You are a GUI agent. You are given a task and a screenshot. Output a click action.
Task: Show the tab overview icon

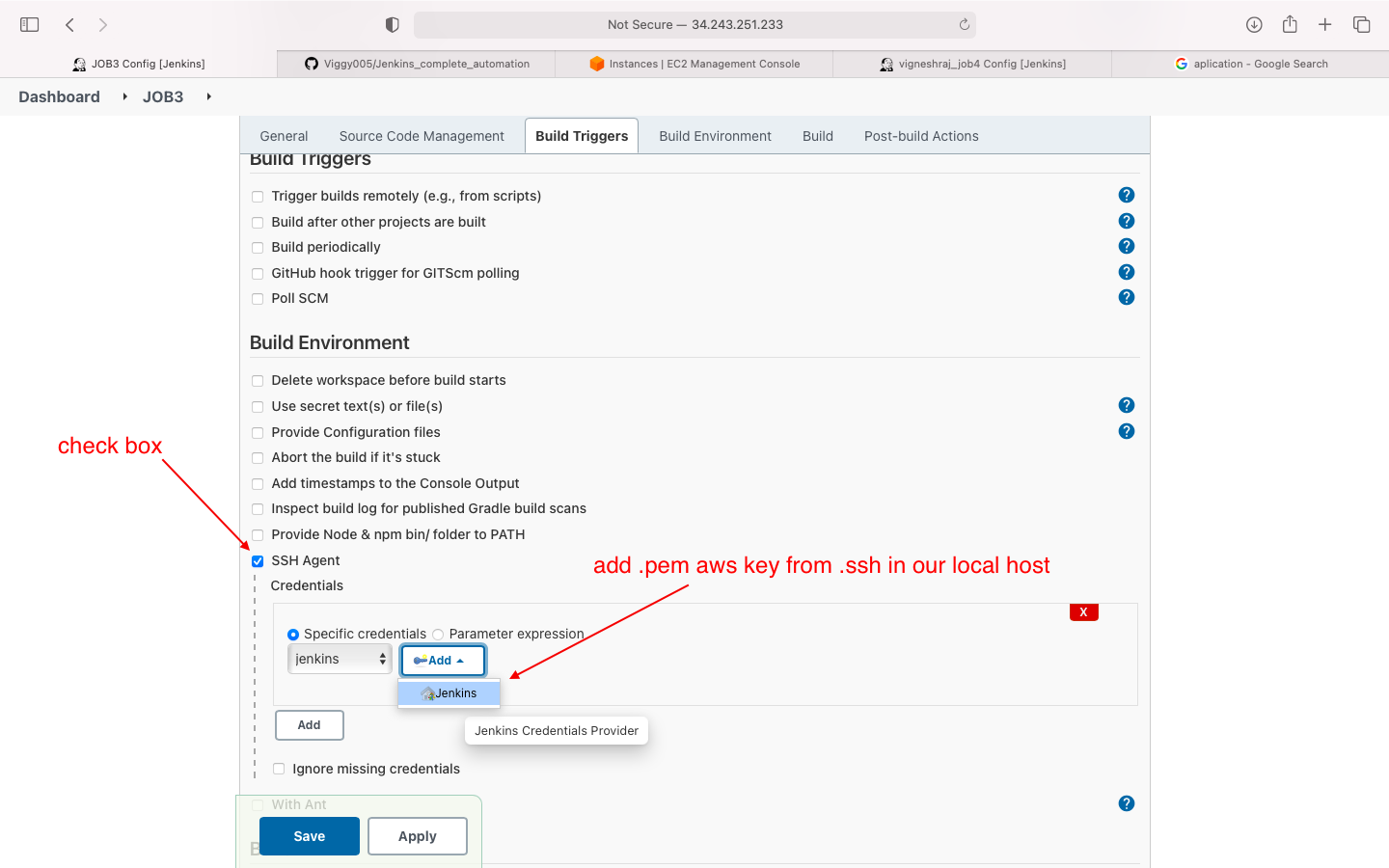(x=1362, y=25)
